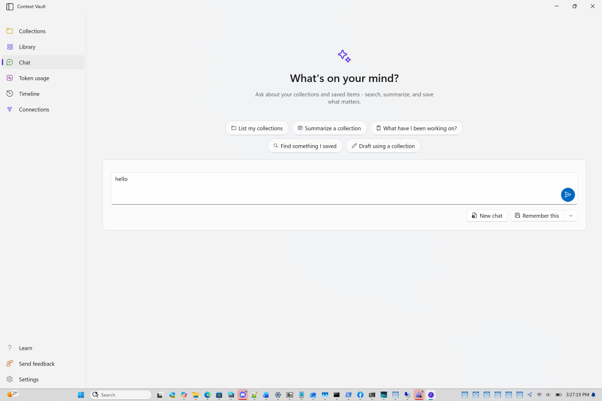Viewport: 602px width, 401px height.
Task: Open the Library grid icon
Action: 10,47
